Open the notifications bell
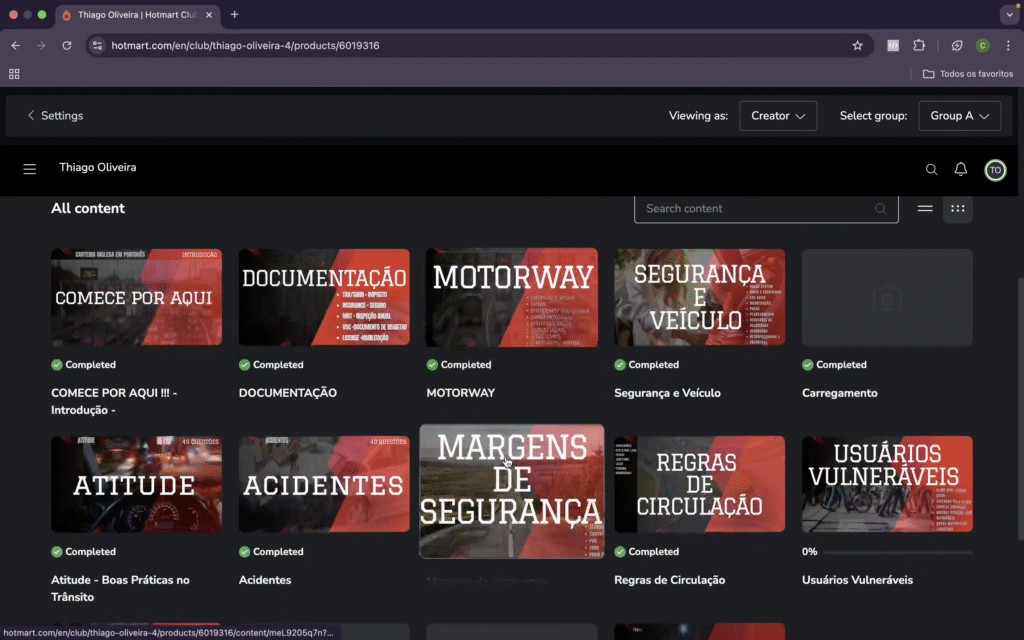 [x=960, y=170]
